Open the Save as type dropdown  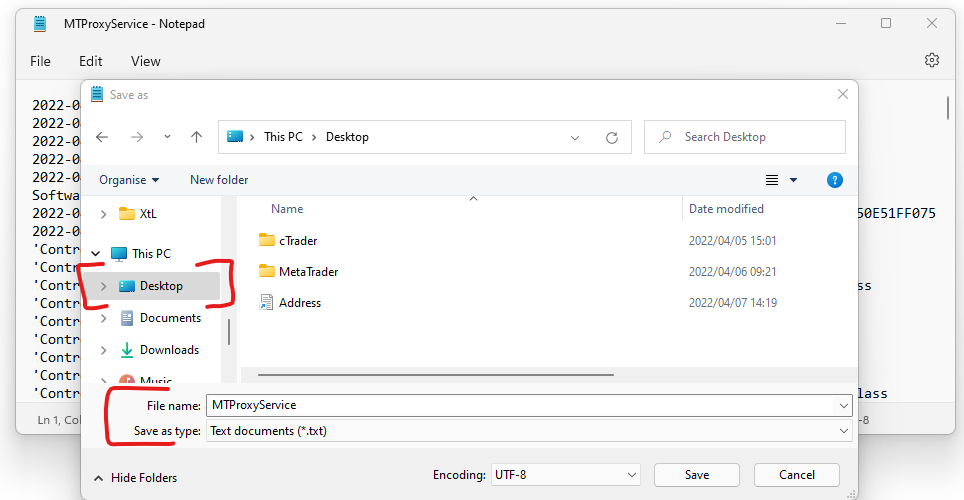[844, 431]
